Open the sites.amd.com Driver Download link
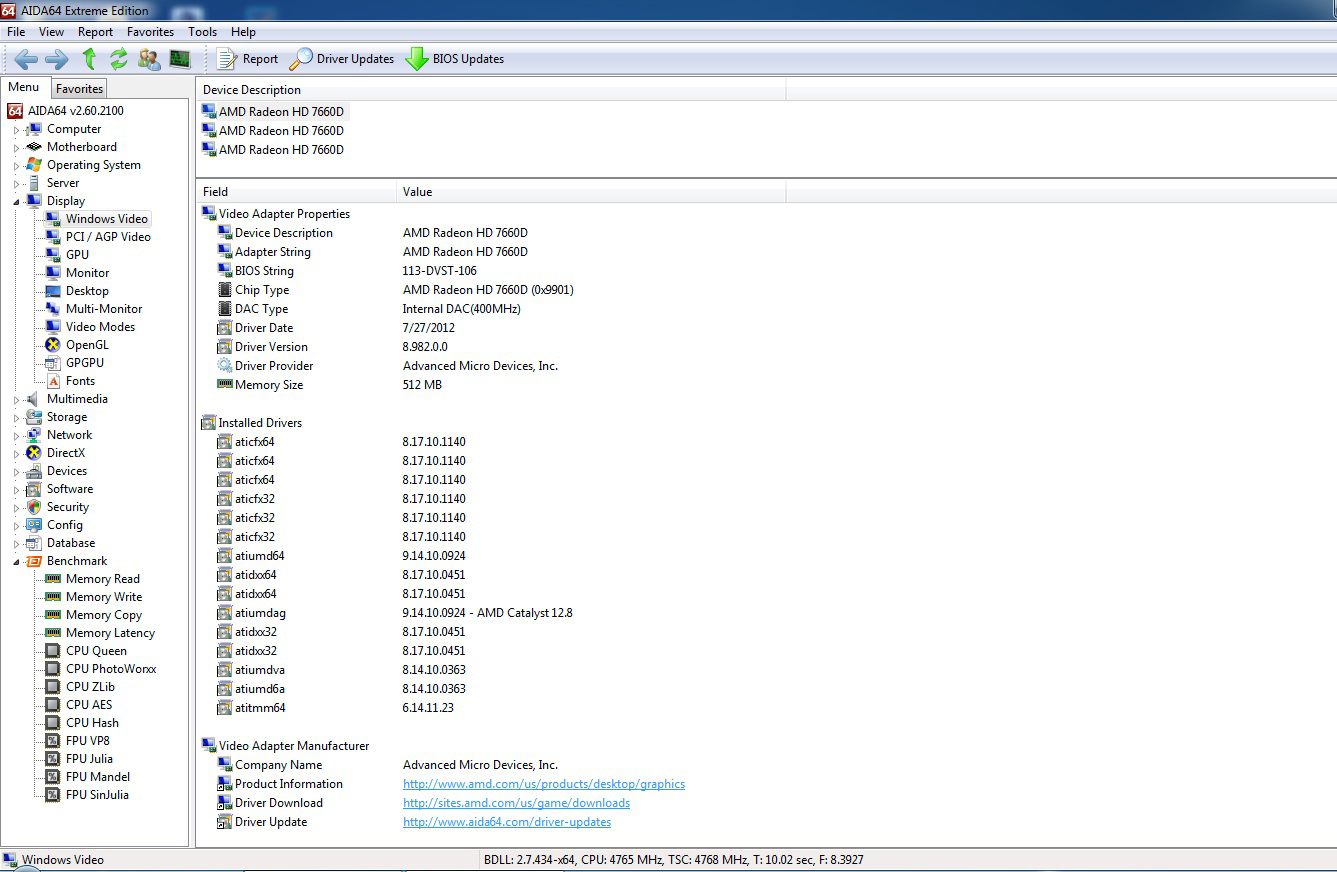 coord(516,803)
